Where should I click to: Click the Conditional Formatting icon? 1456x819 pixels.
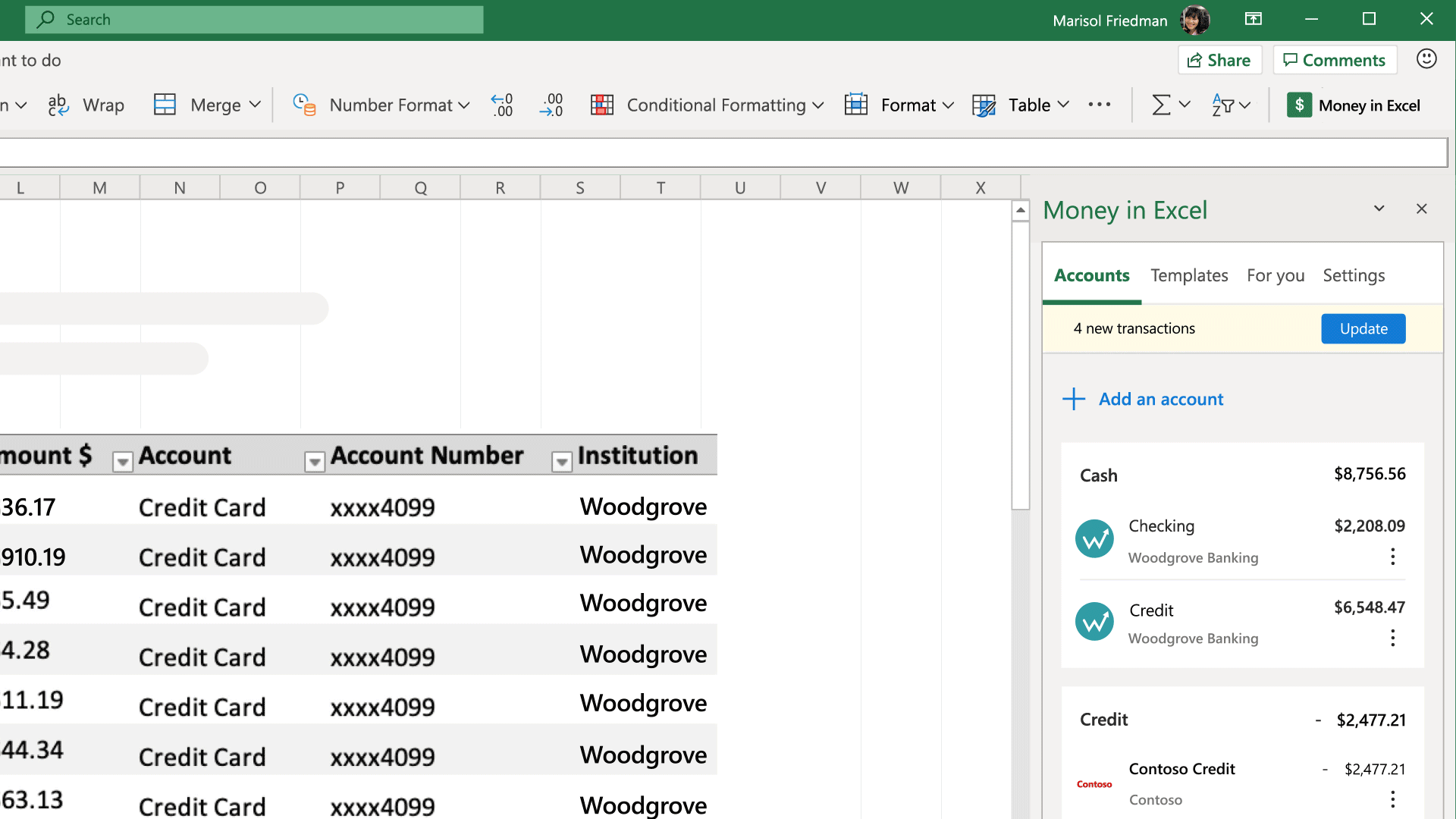(601, 105)
